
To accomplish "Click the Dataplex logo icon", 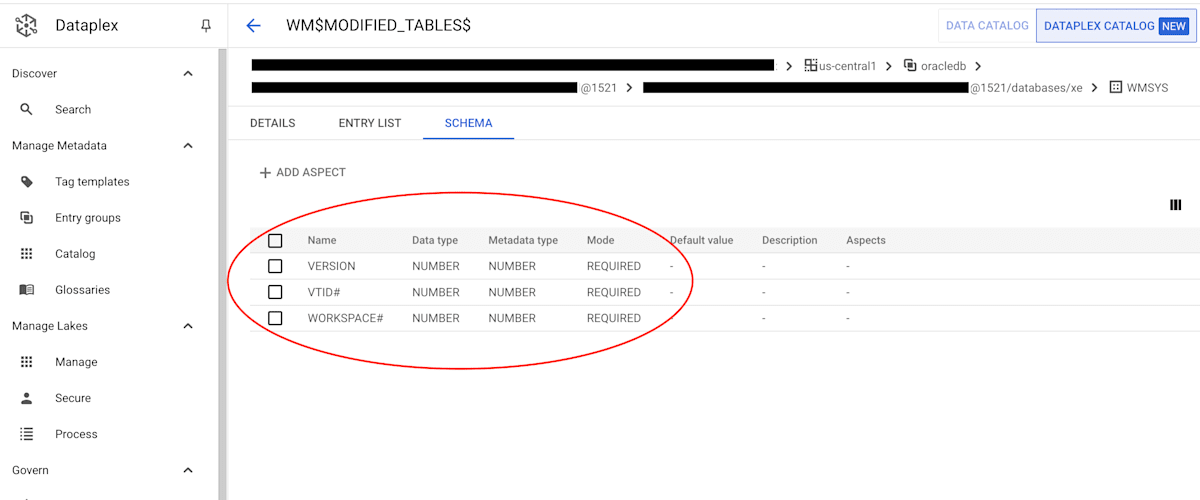I will [27, 26].
